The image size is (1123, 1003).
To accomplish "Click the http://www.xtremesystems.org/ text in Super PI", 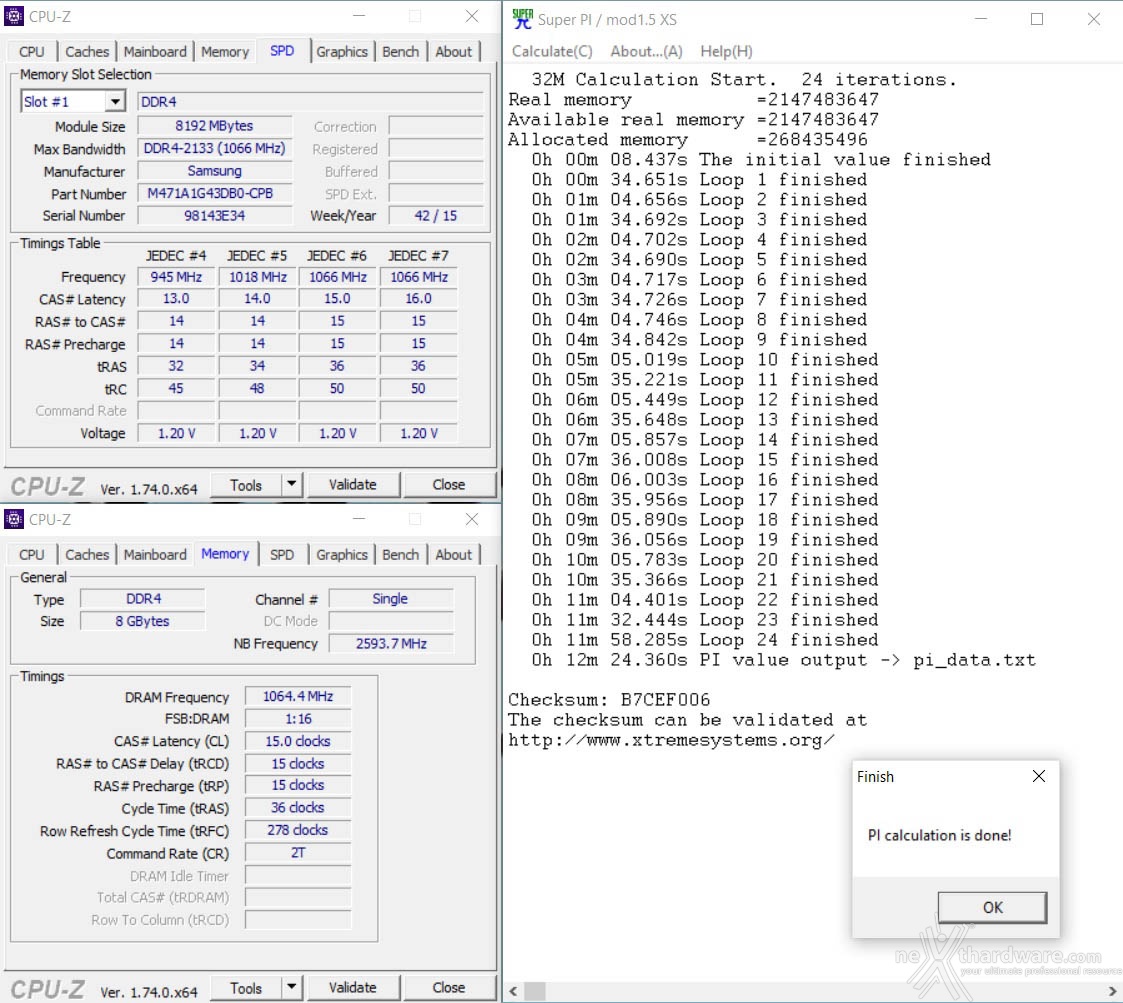I will click(x=671, y=740).
